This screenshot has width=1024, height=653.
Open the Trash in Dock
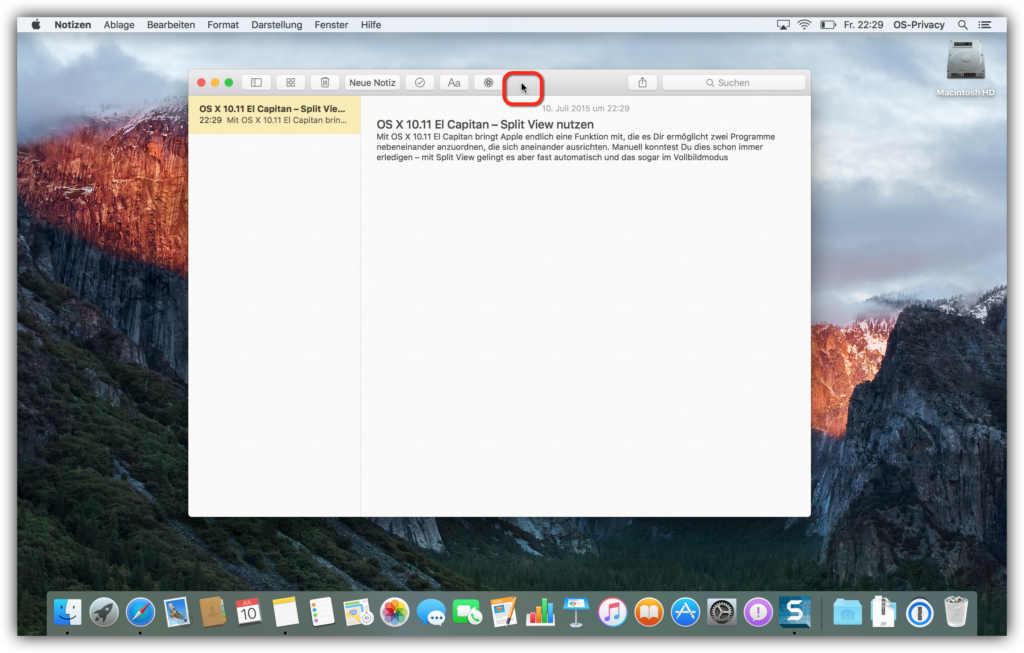pos(955,611)
